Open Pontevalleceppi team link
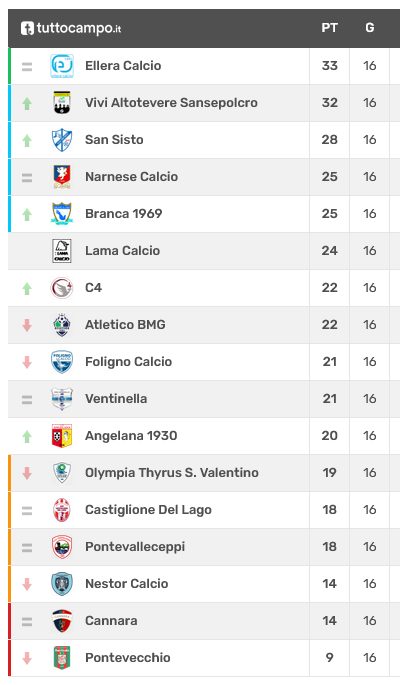The image size is (400, 685). click(135, 547)
